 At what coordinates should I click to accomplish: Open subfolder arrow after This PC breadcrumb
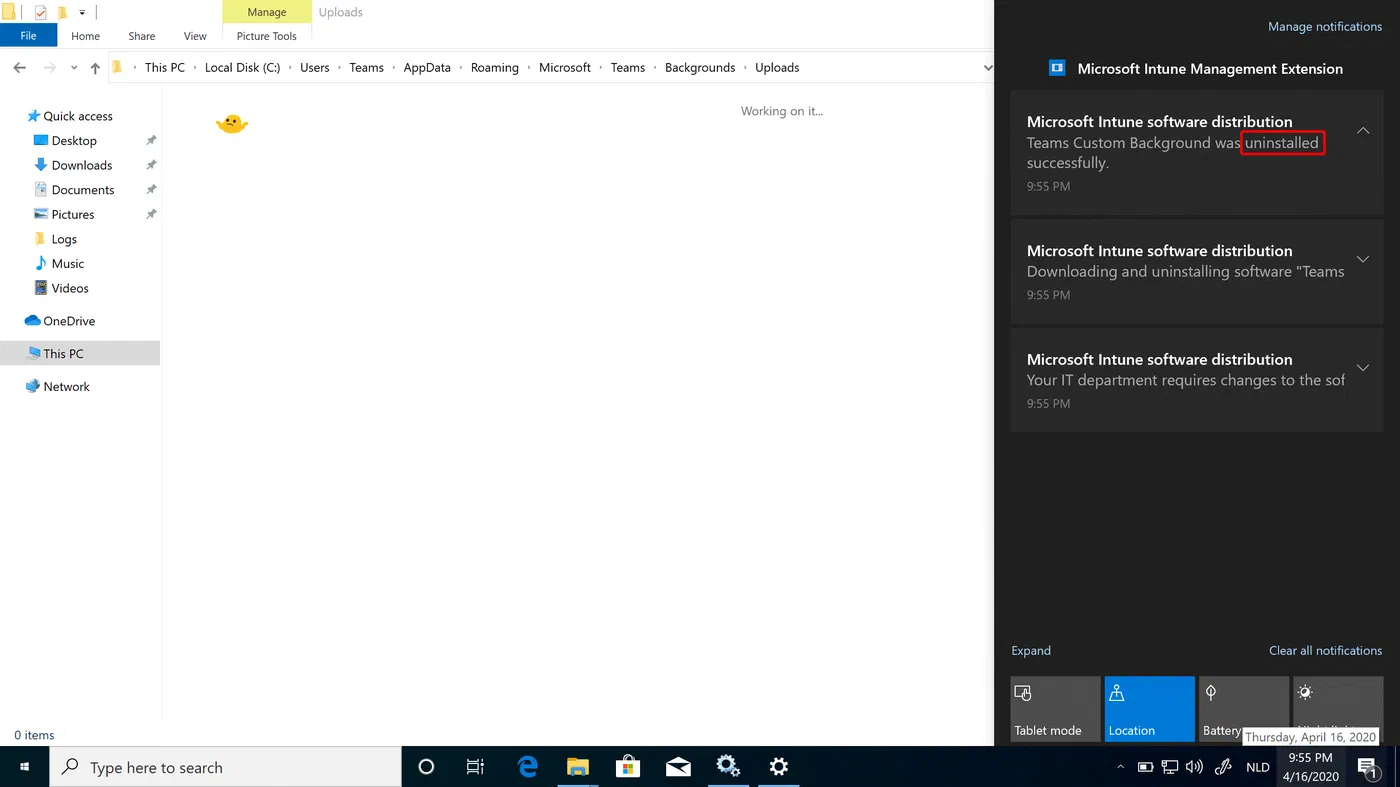[195, 68]
